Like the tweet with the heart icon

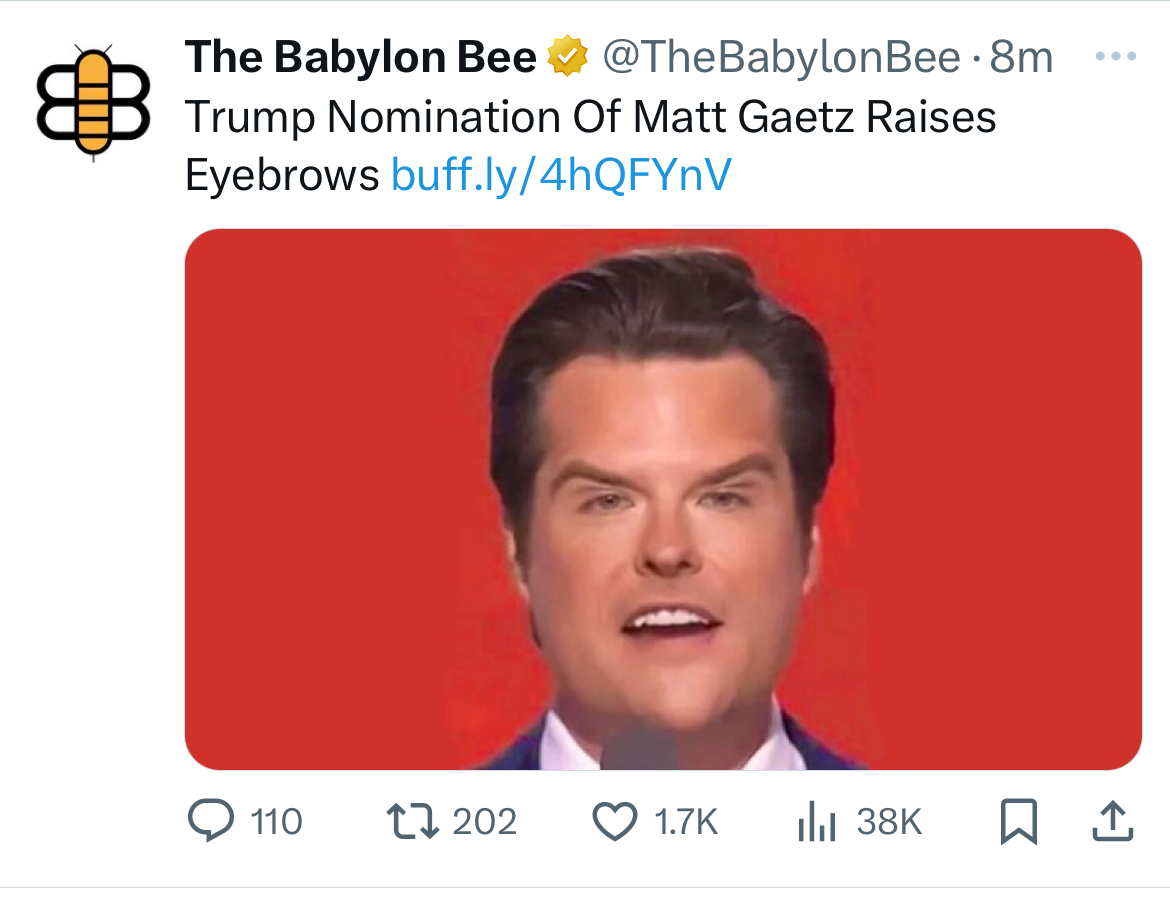tap(613, 821)
